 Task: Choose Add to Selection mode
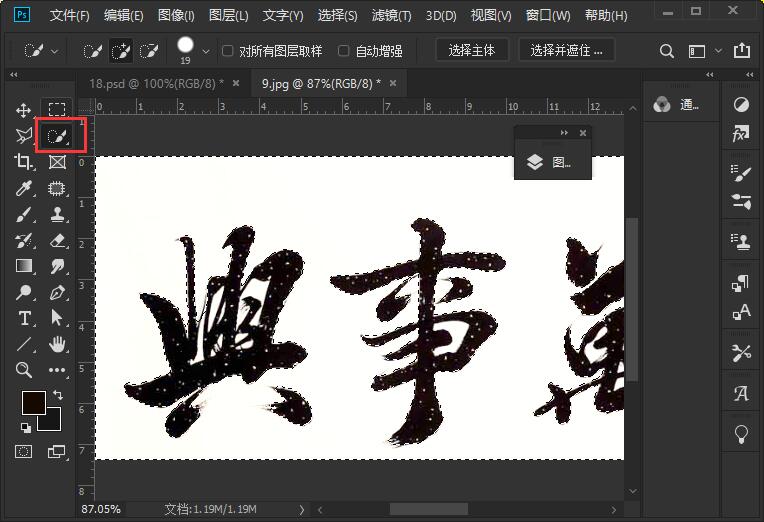pyautogui.click(x=121, y=51)
